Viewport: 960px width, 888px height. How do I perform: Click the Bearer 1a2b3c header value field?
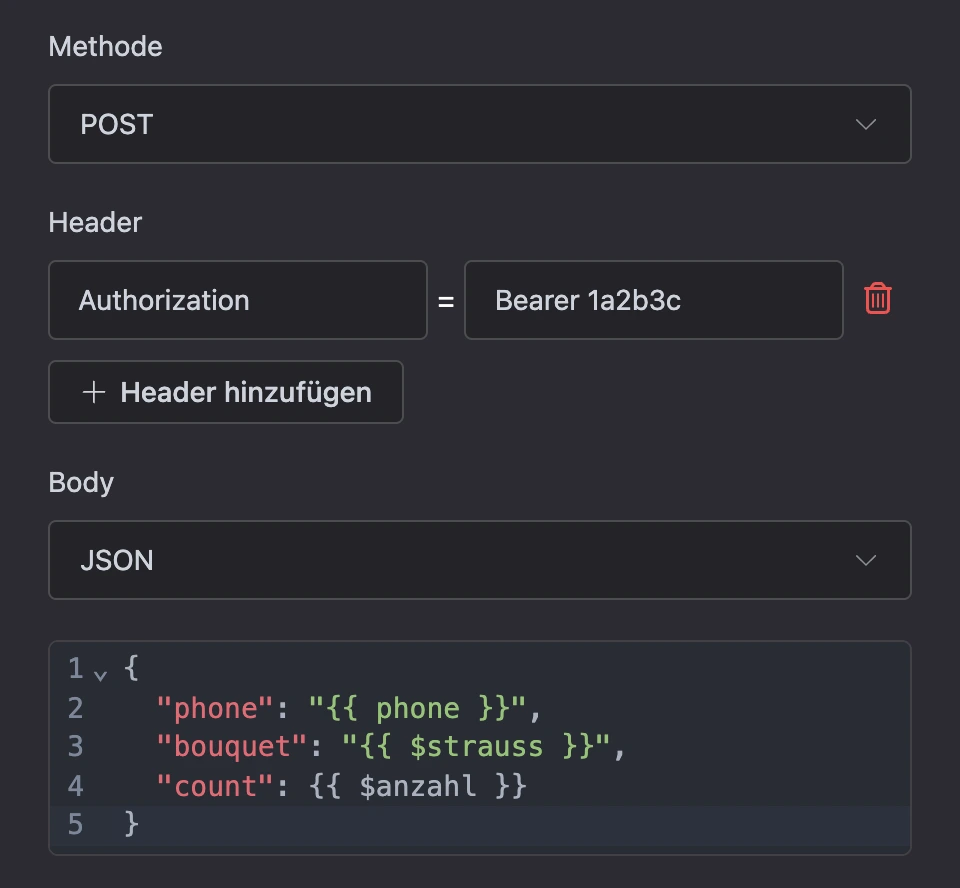[x=653, y=300]
